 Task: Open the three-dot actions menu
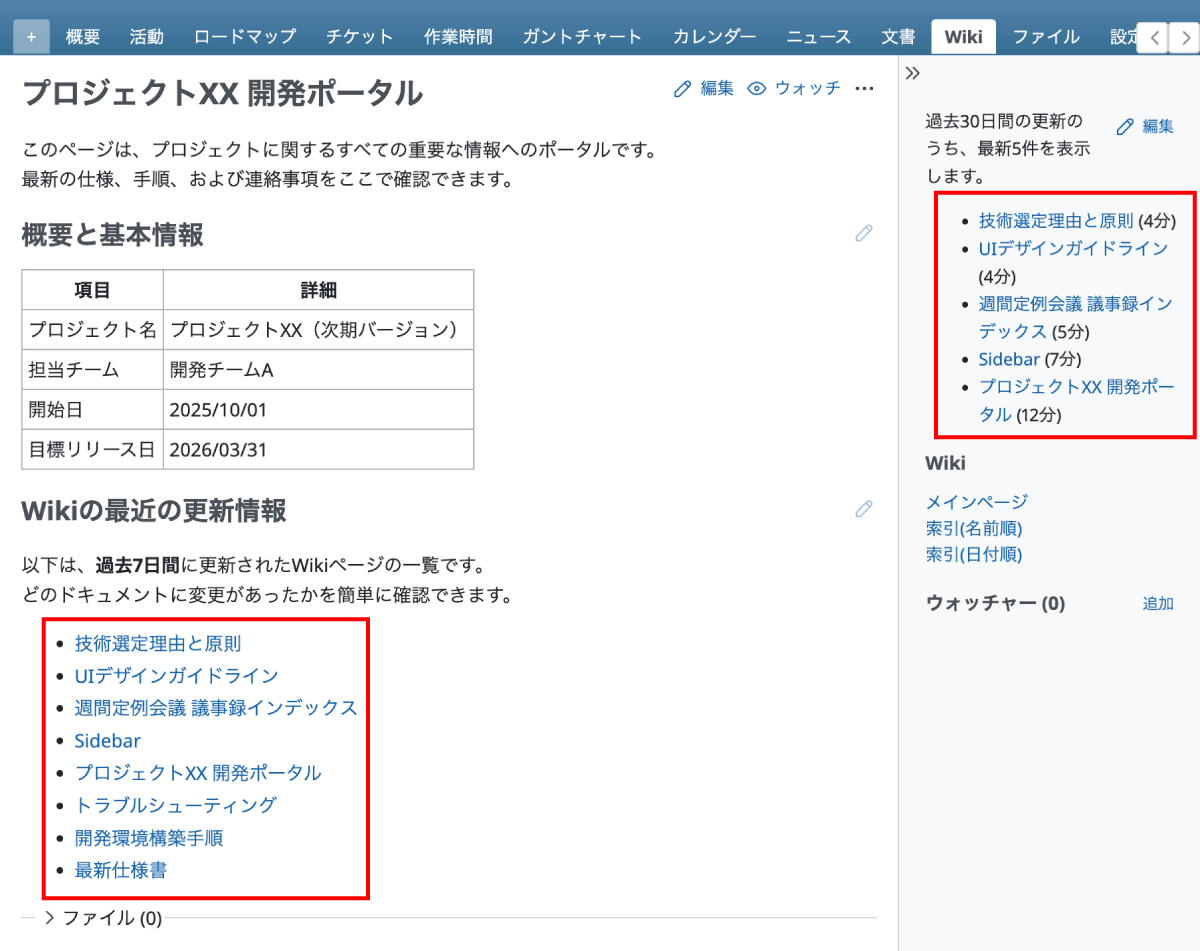(865, 88)
